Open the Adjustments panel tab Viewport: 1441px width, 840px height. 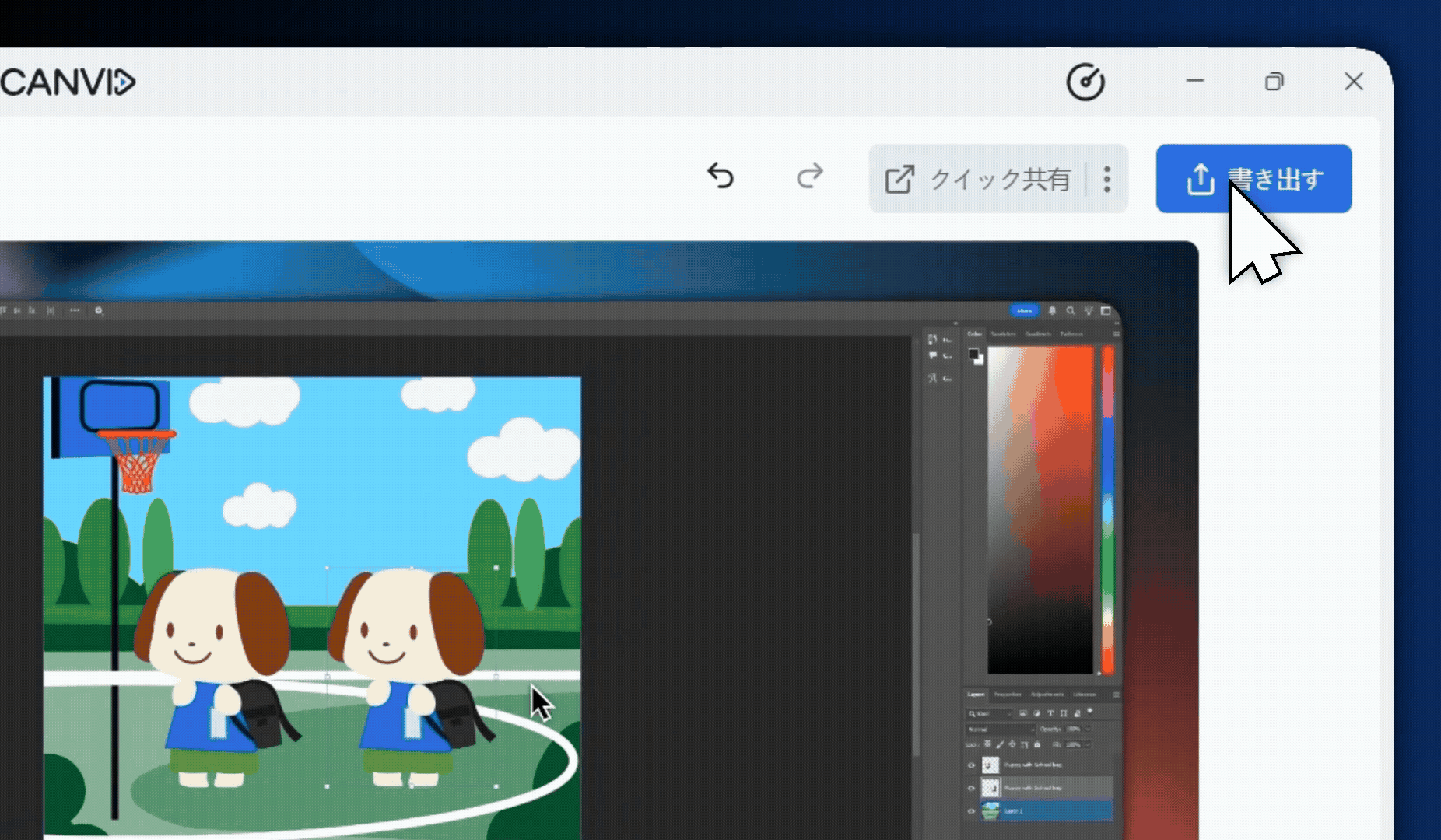pyautogui.click(x=1047, y=695)
